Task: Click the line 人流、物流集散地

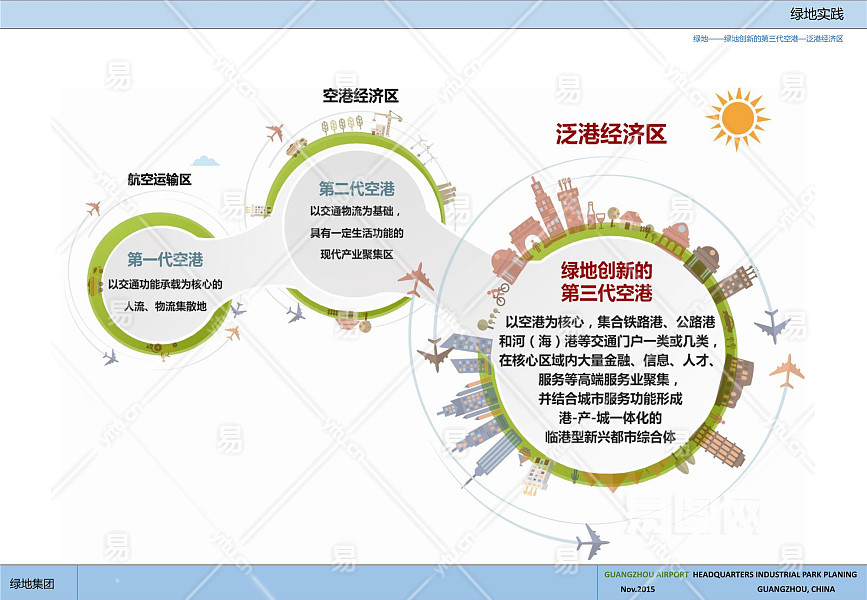Action: (165, 306)
